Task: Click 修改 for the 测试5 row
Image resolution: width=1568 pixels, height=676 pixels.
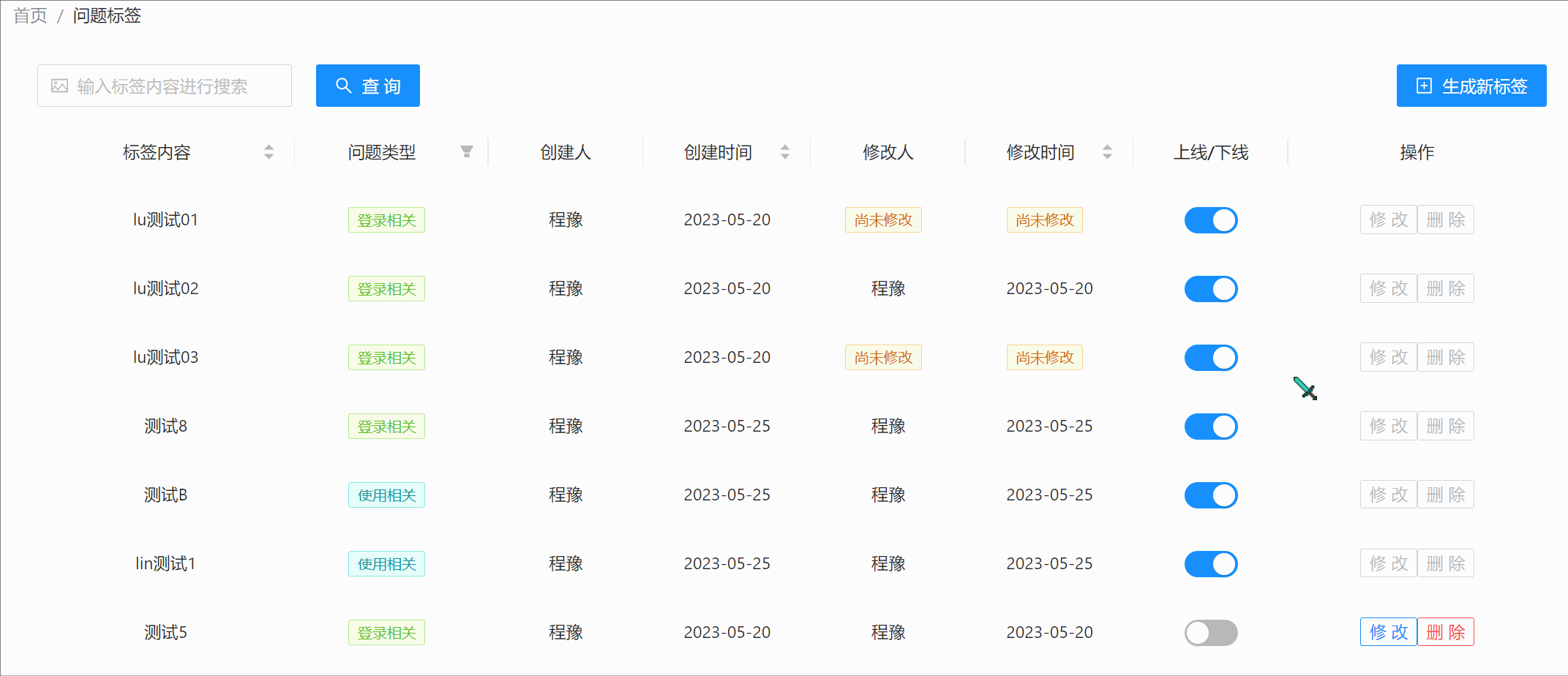Action: pyautogui.click(x=1389, y=632)
